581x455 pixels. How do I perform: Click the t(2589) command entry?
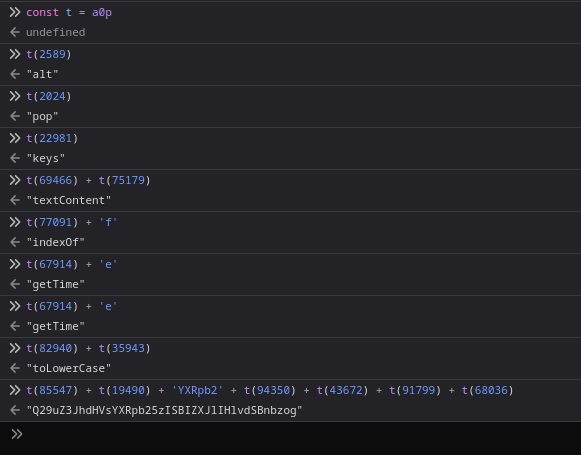(49, 54)
